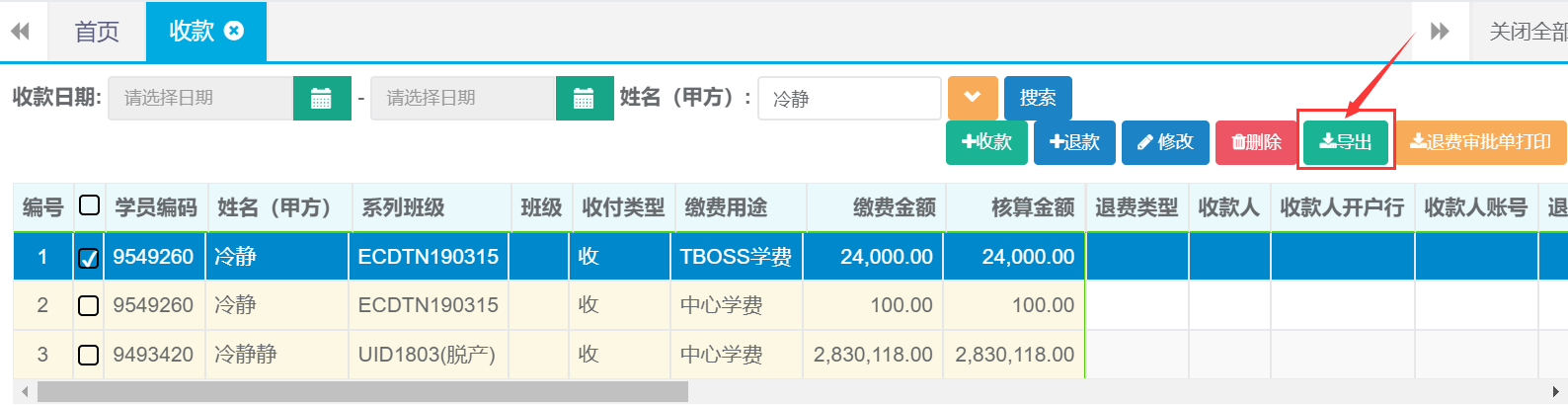Open the end date 请选择日期 field
The image size is (1568, 405).
pyautogui.click(x=462, y=99)
